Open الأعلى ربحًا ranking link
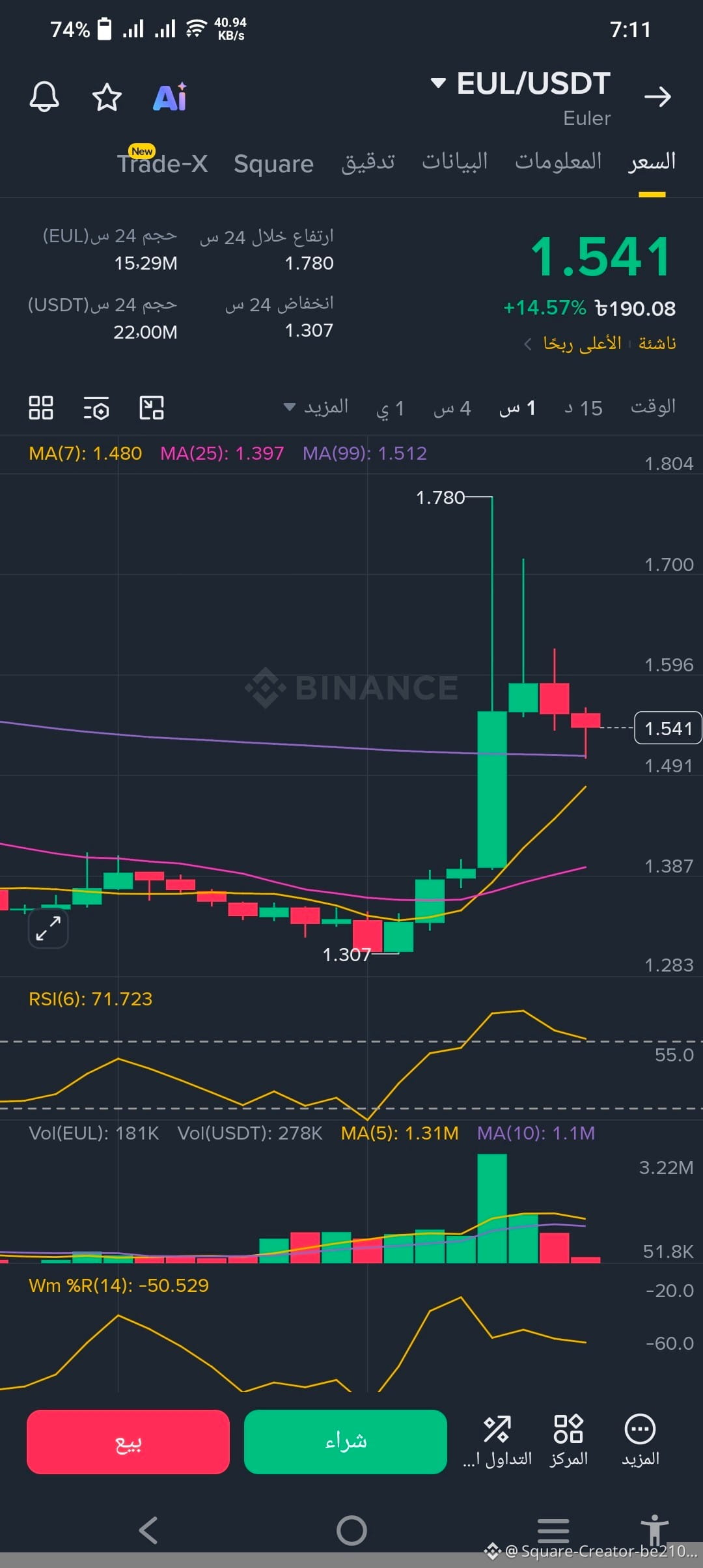This screenshot has width=703, height=1568. click(x=583, y=343)
